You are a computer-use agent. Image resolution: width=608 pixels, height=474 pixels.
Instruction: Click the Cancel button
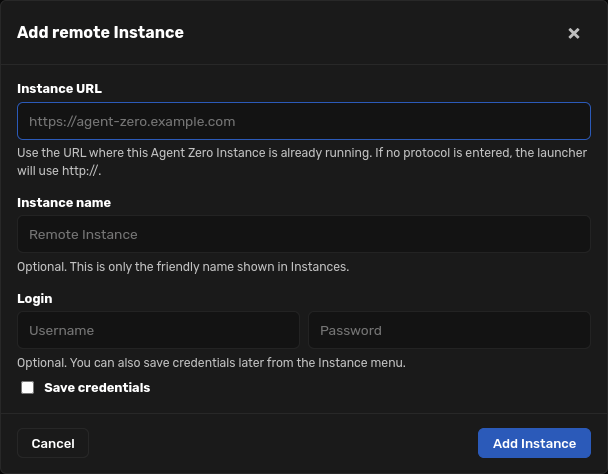53,443
